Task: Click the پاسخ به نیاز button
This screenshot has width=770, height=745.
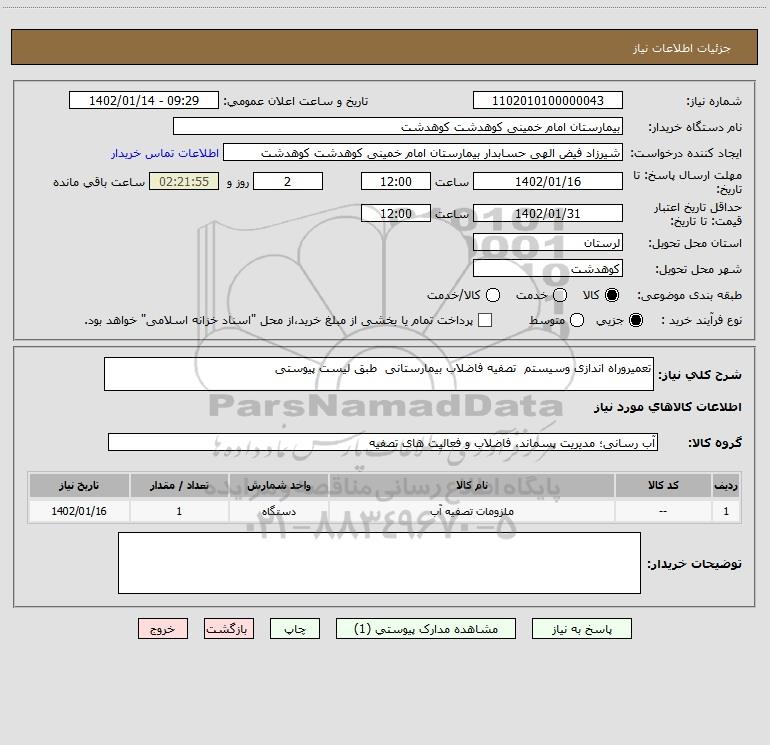Action: pyautogui.click(x=582, y=629)
